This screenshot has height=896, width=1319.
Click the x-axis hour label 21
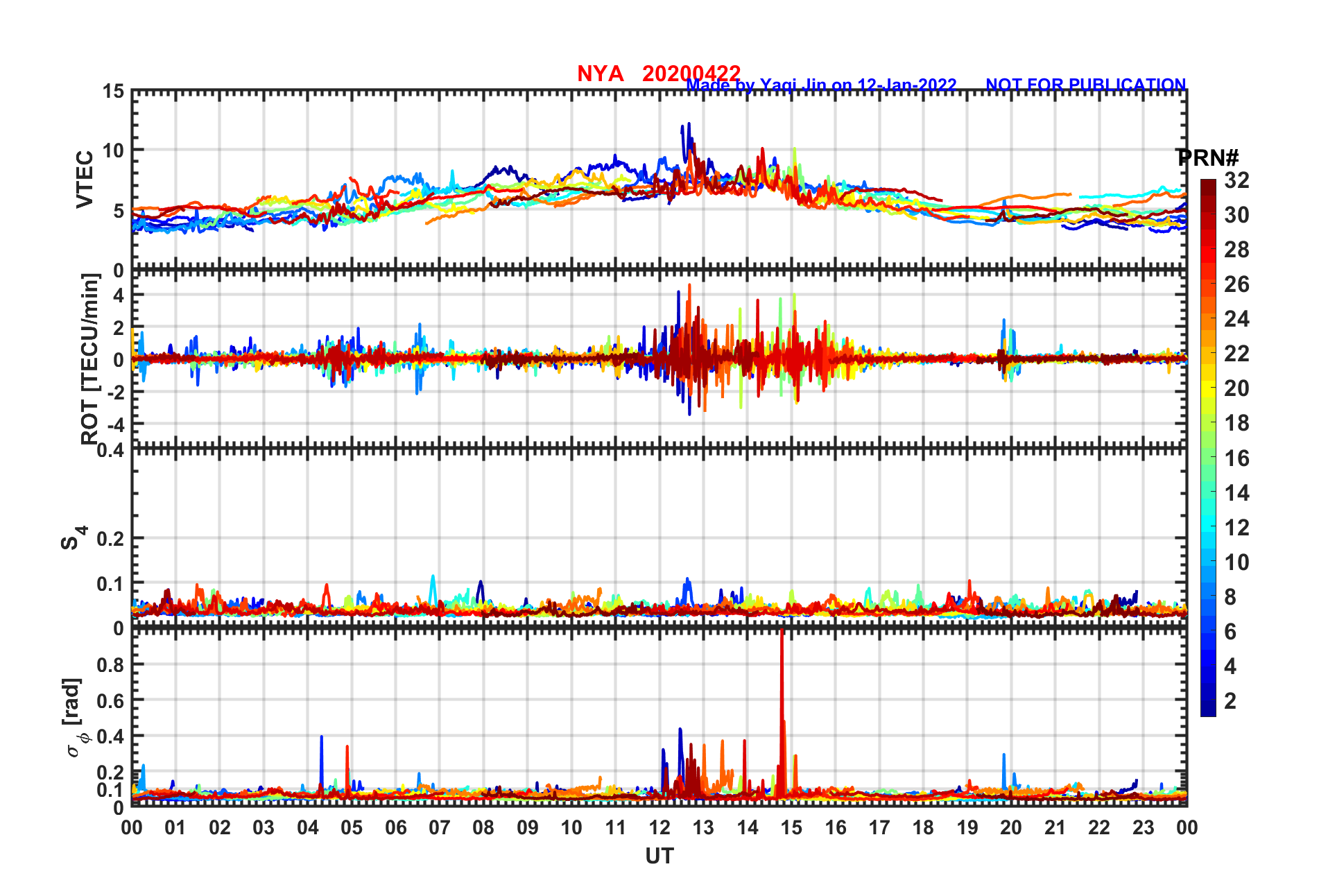(1055, 827)
